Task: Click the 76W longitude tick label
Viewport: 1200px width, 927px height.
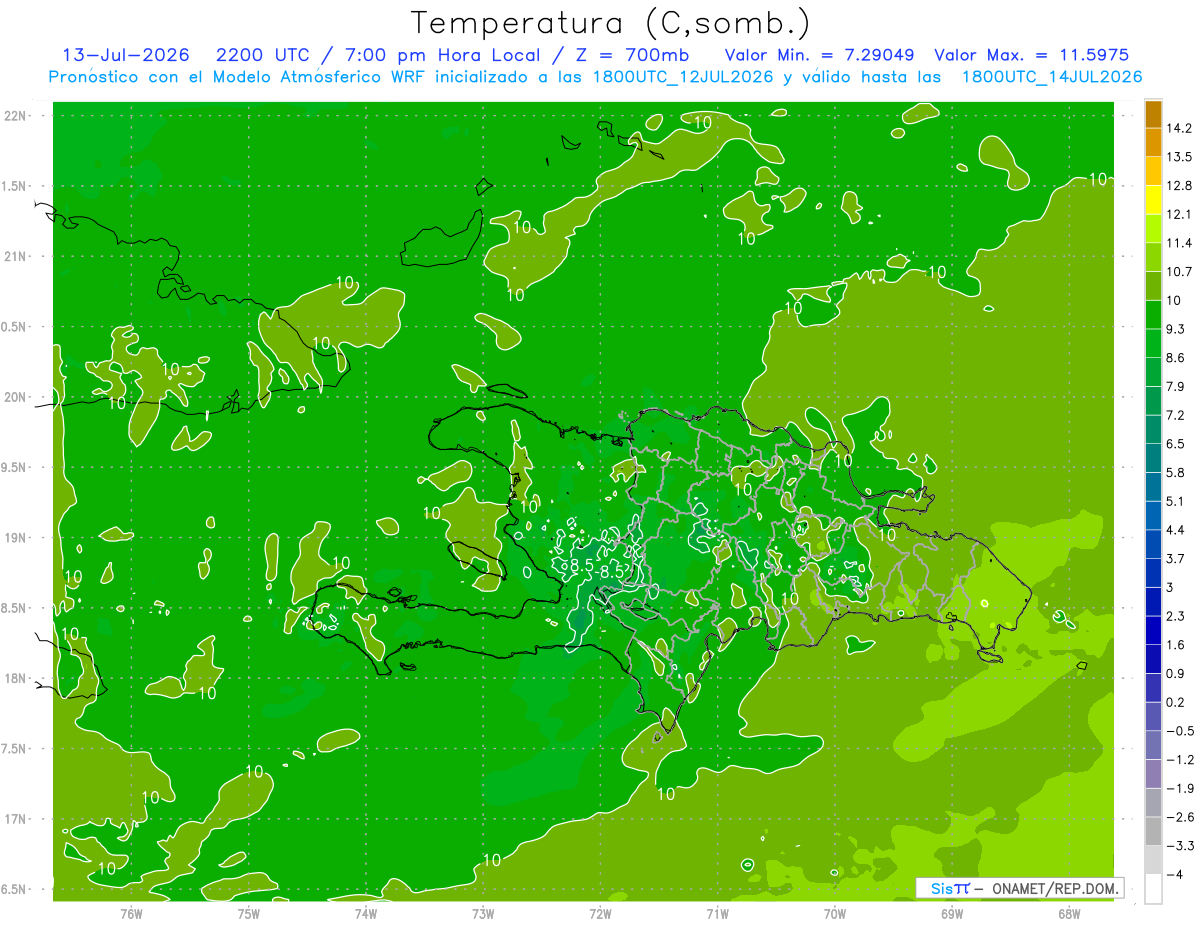Action: click(131, 913)
